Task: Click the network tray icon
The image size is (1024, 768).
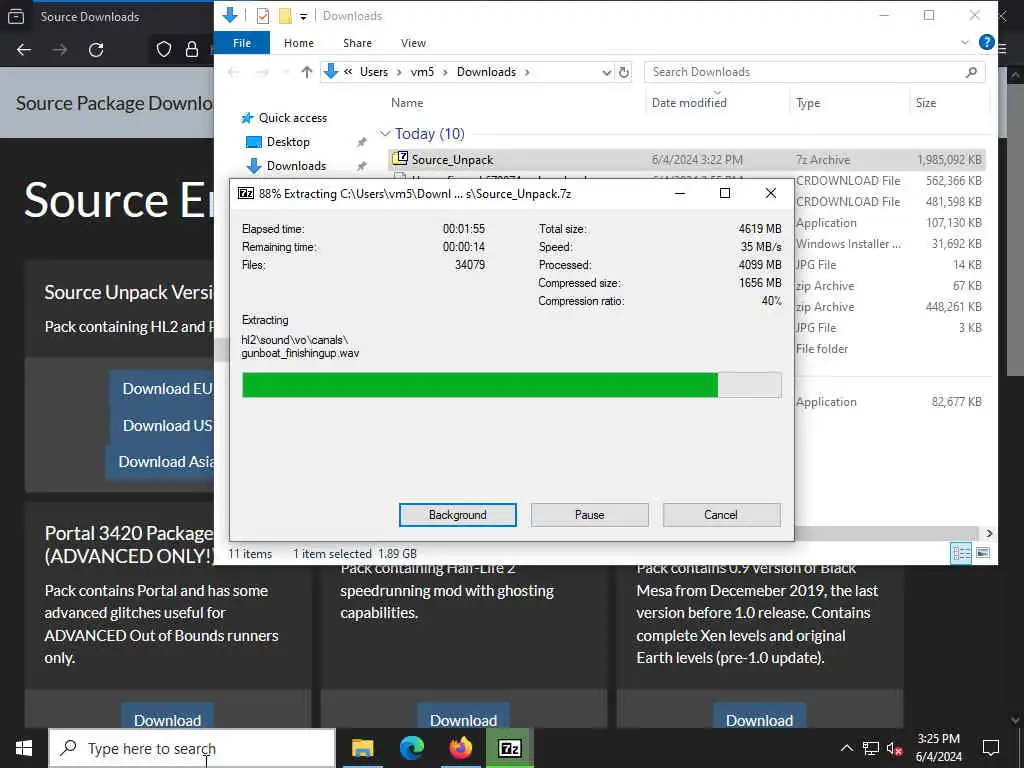Action: (x=871, y=748)
